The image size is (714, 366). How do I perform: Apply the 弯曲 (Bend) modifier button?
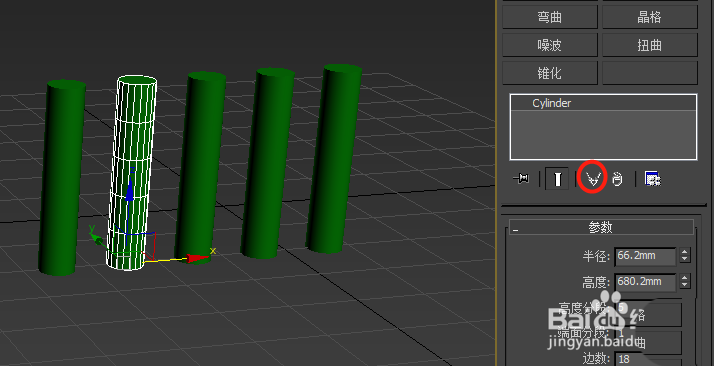[550, 17]
